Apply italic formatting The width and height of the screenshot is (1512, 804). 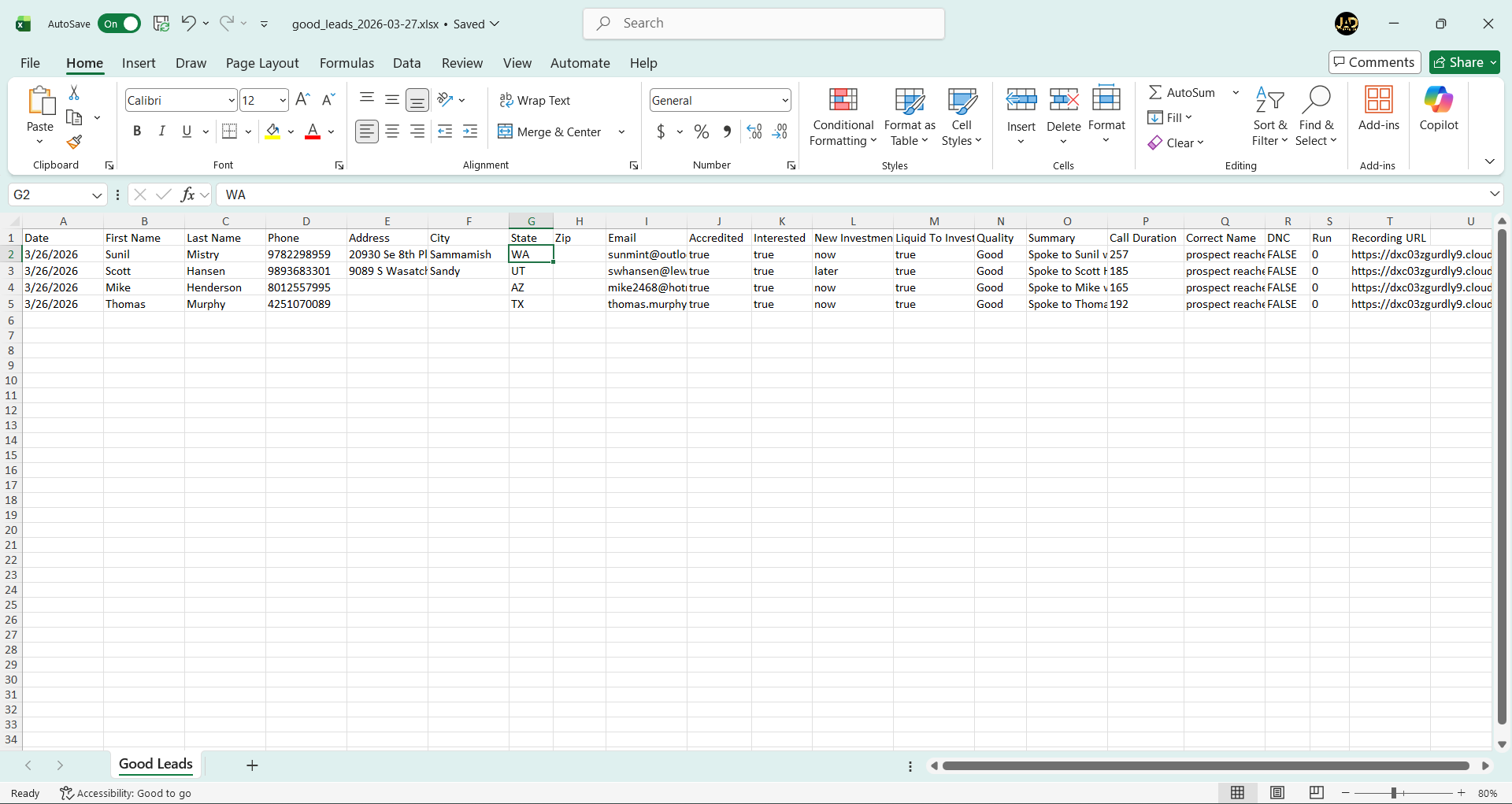(x=161, y=131)
